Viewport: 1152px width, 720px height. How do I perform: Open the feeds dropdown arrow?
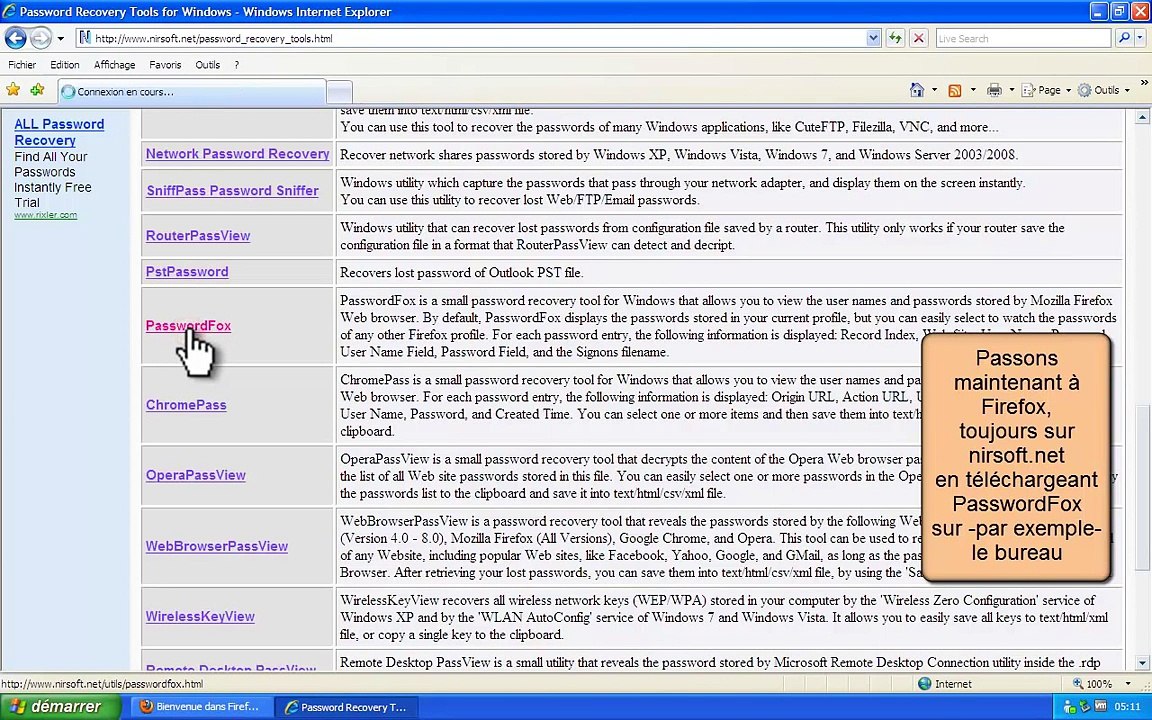tap(973, 90)
